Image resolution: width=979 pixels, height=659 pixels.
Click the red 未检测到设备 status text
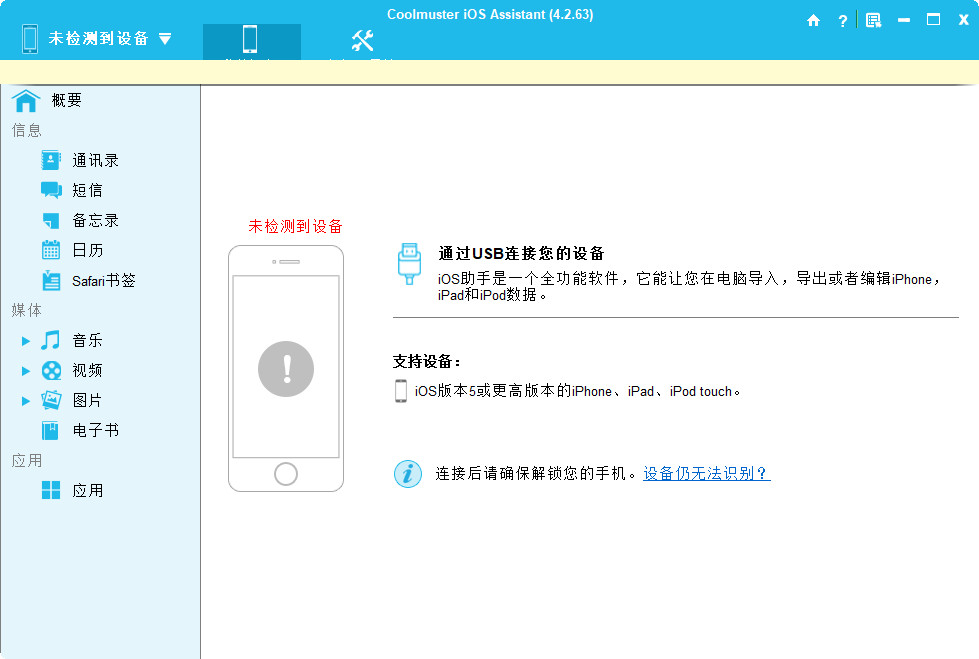click(x=295, y=226)
